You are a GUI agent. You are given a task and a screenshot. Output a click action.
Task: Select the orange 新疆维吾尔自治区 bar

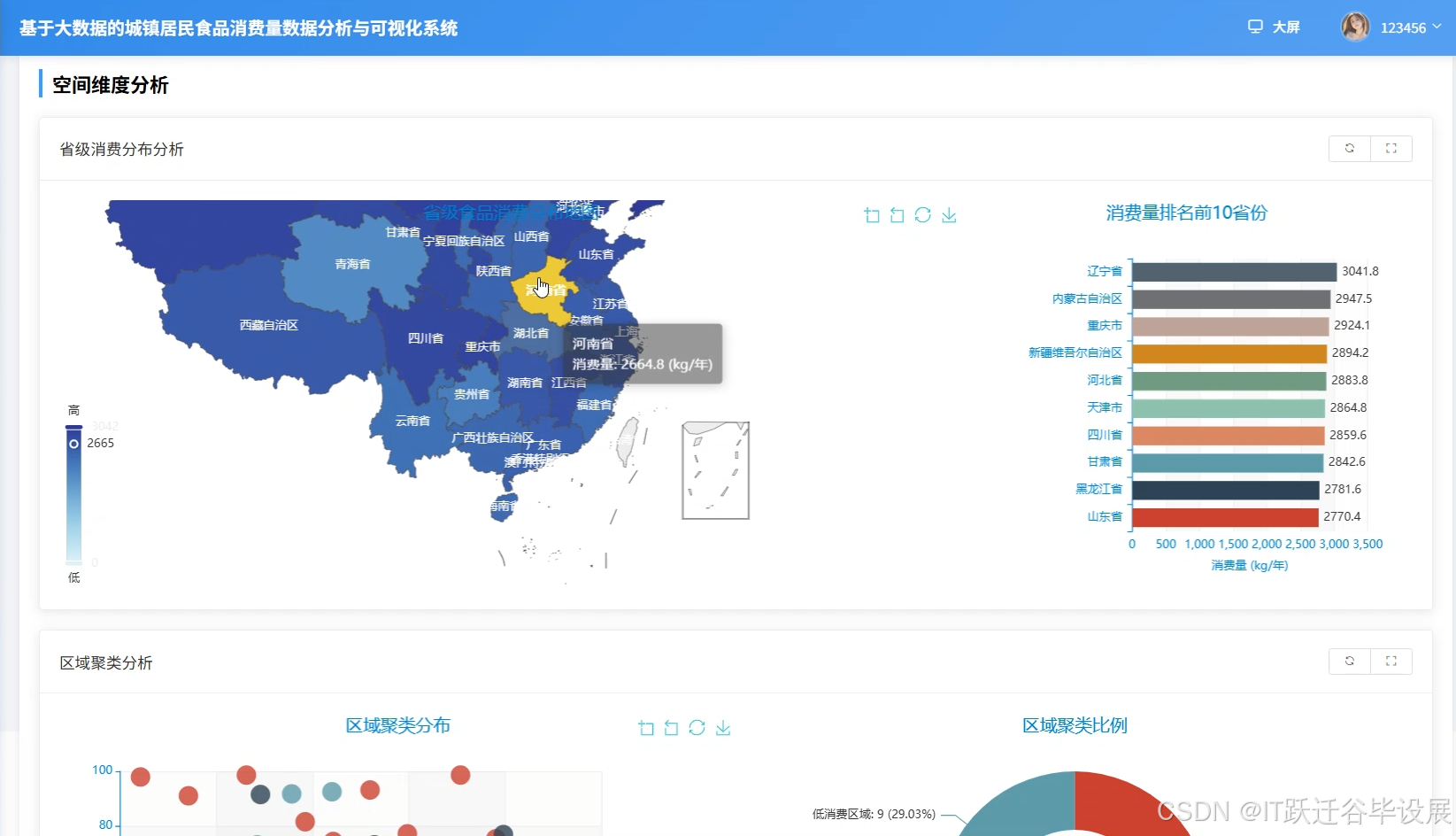point(1229,352)
